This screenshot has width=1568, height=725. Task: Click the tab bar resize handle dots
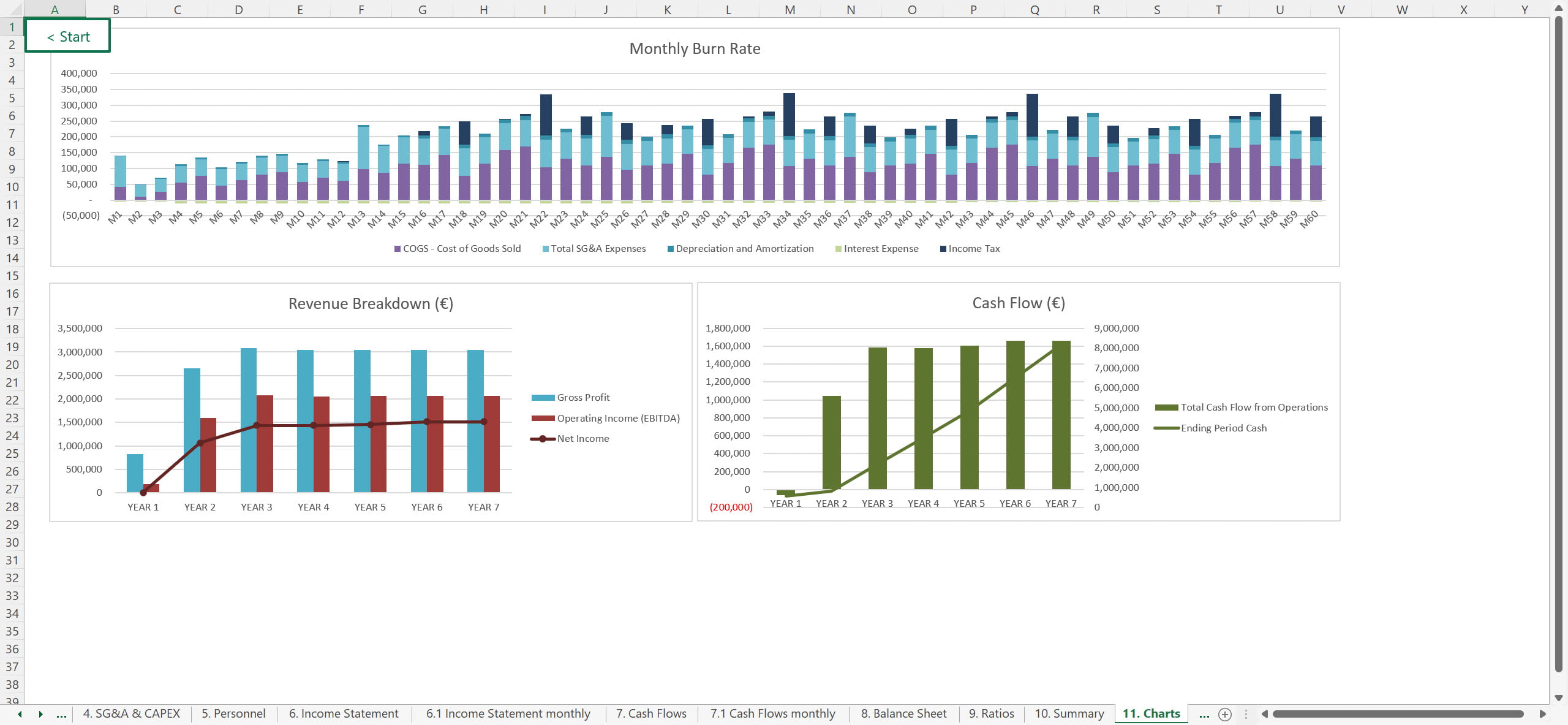coord(1245,714)
